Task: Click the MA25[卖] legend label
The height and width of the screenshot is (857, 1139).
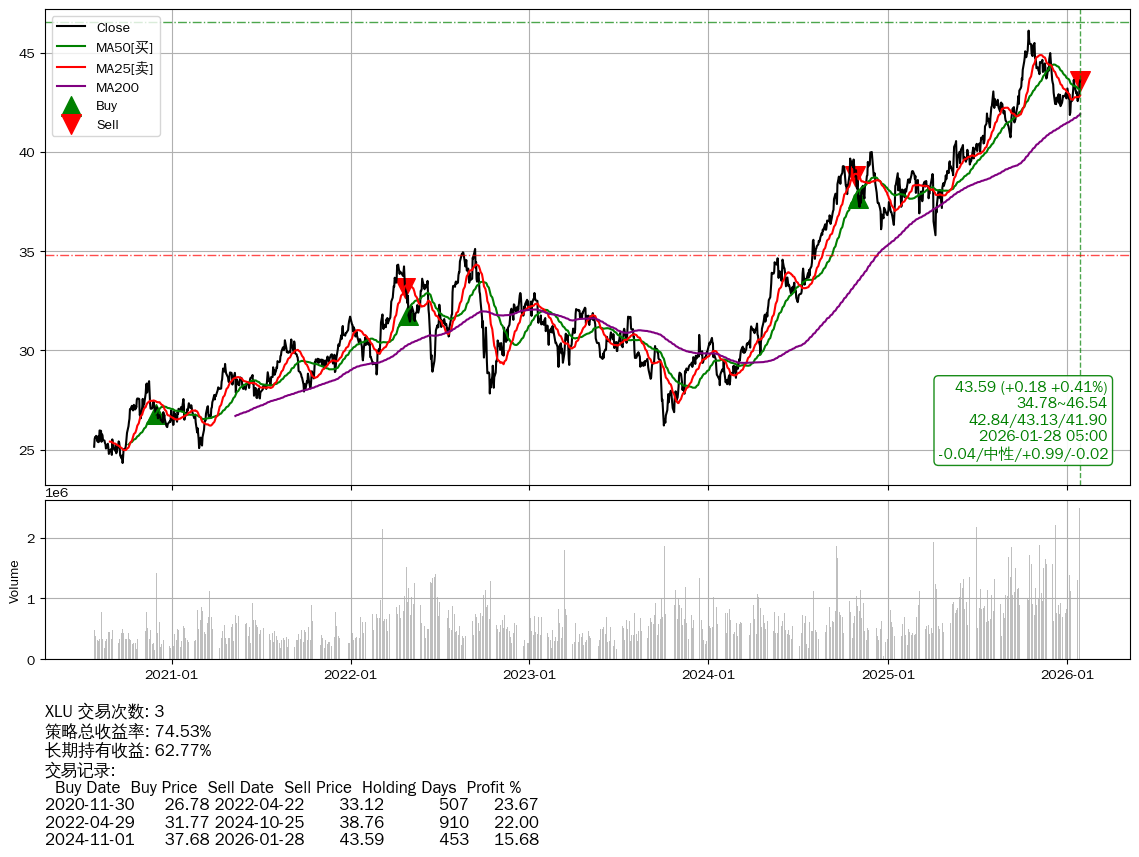Action: [x=124, y=68]
